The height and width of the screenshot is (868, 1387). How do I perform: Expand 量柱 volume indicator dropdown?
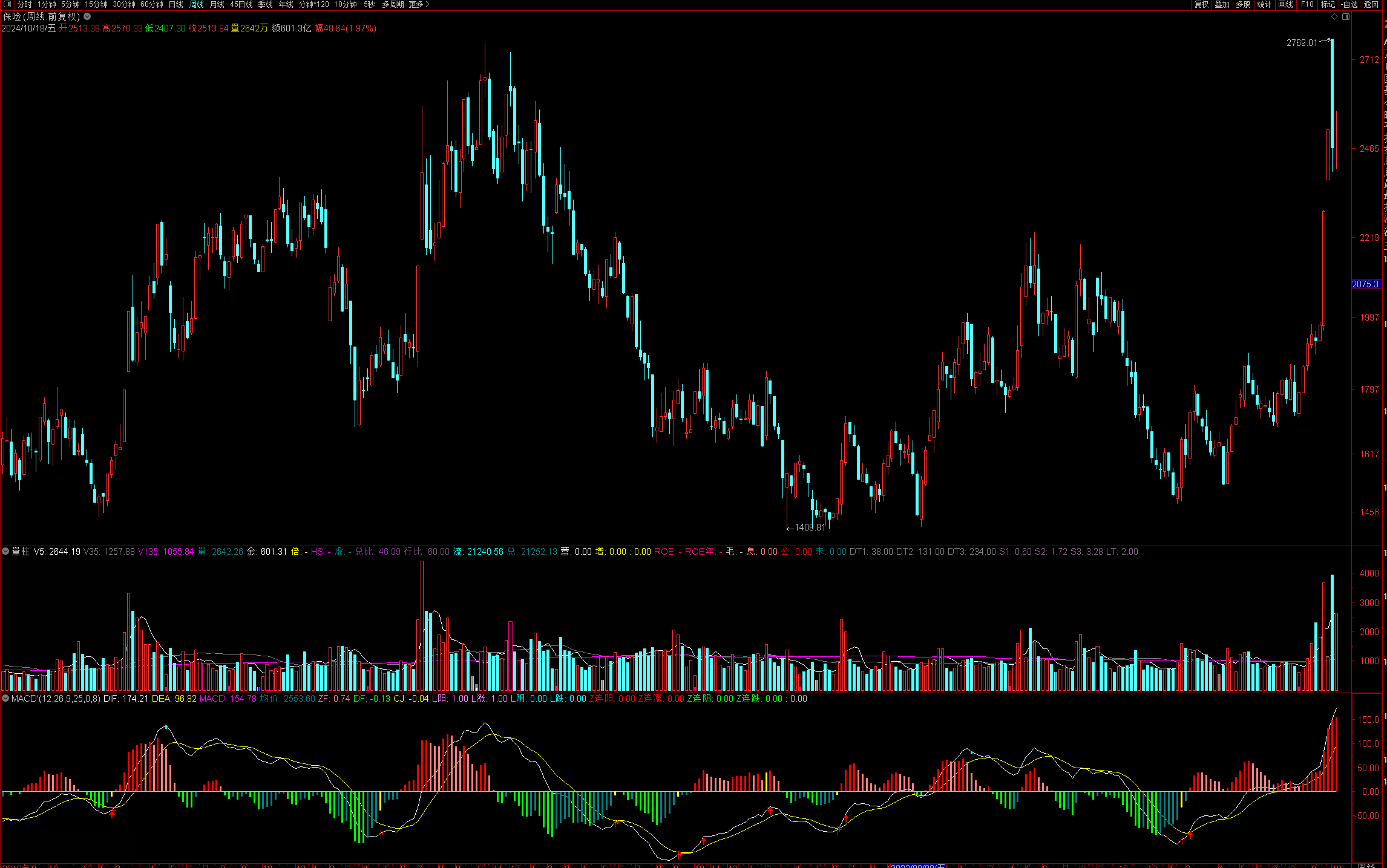5,551
